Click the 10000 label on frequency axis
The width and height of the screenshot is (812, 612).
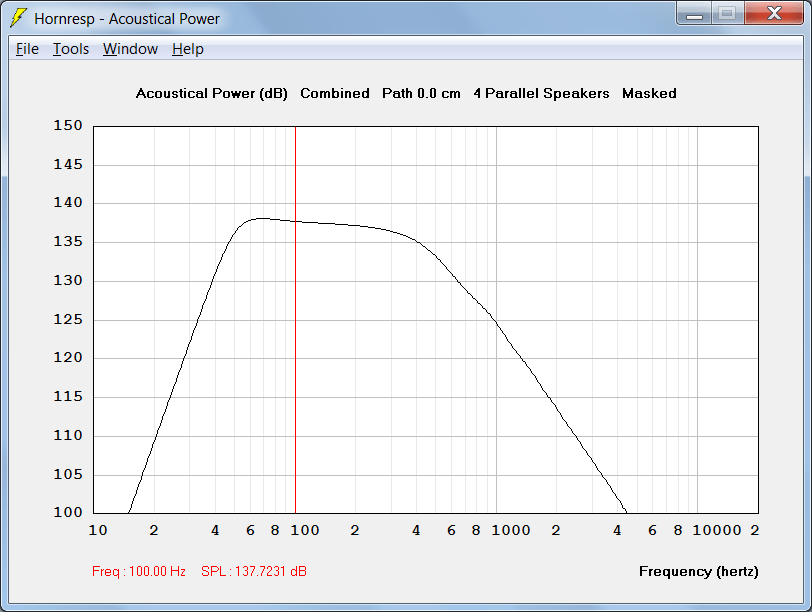coord(717,530)
